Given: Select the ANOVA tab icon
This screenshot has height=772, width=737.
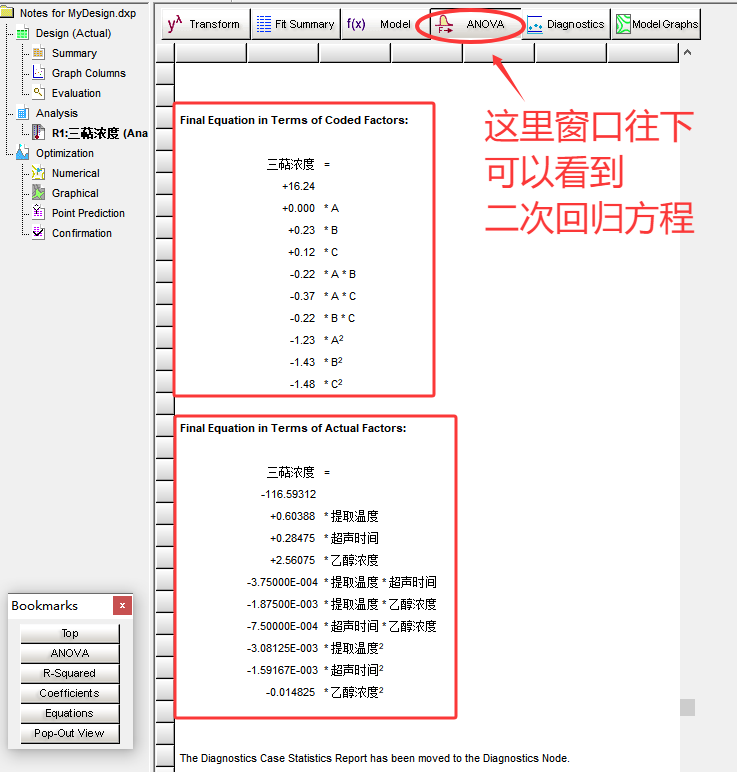Looking at the screenshot, I should (446, 24).
